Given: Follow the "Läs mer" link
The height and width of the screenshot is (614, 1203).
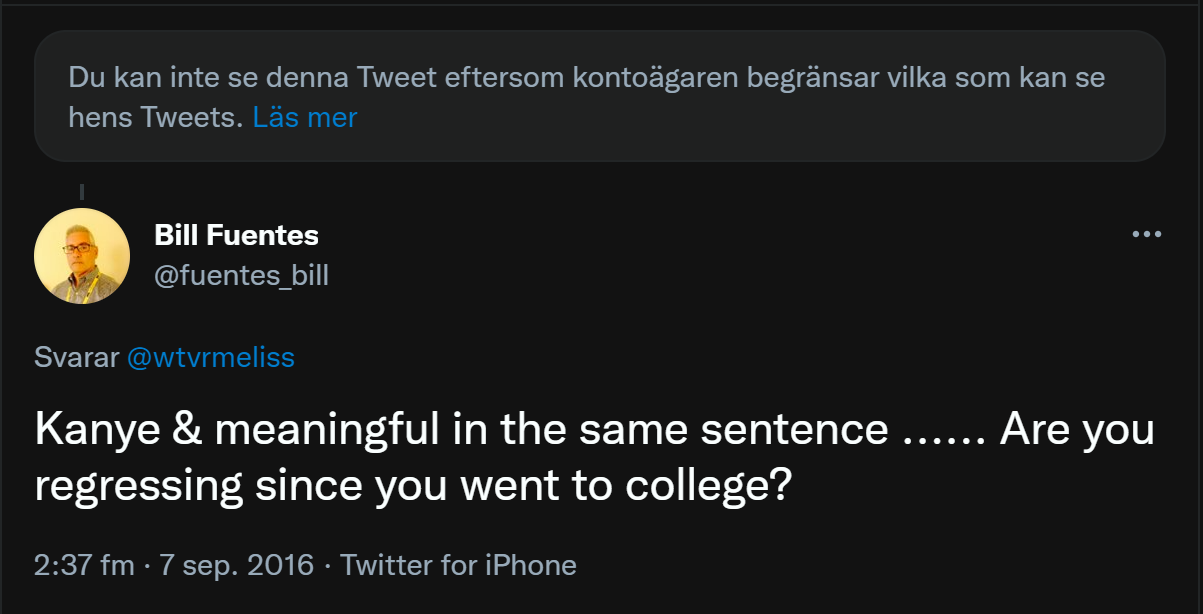Looking at the screenshot, I should point(305,117).
